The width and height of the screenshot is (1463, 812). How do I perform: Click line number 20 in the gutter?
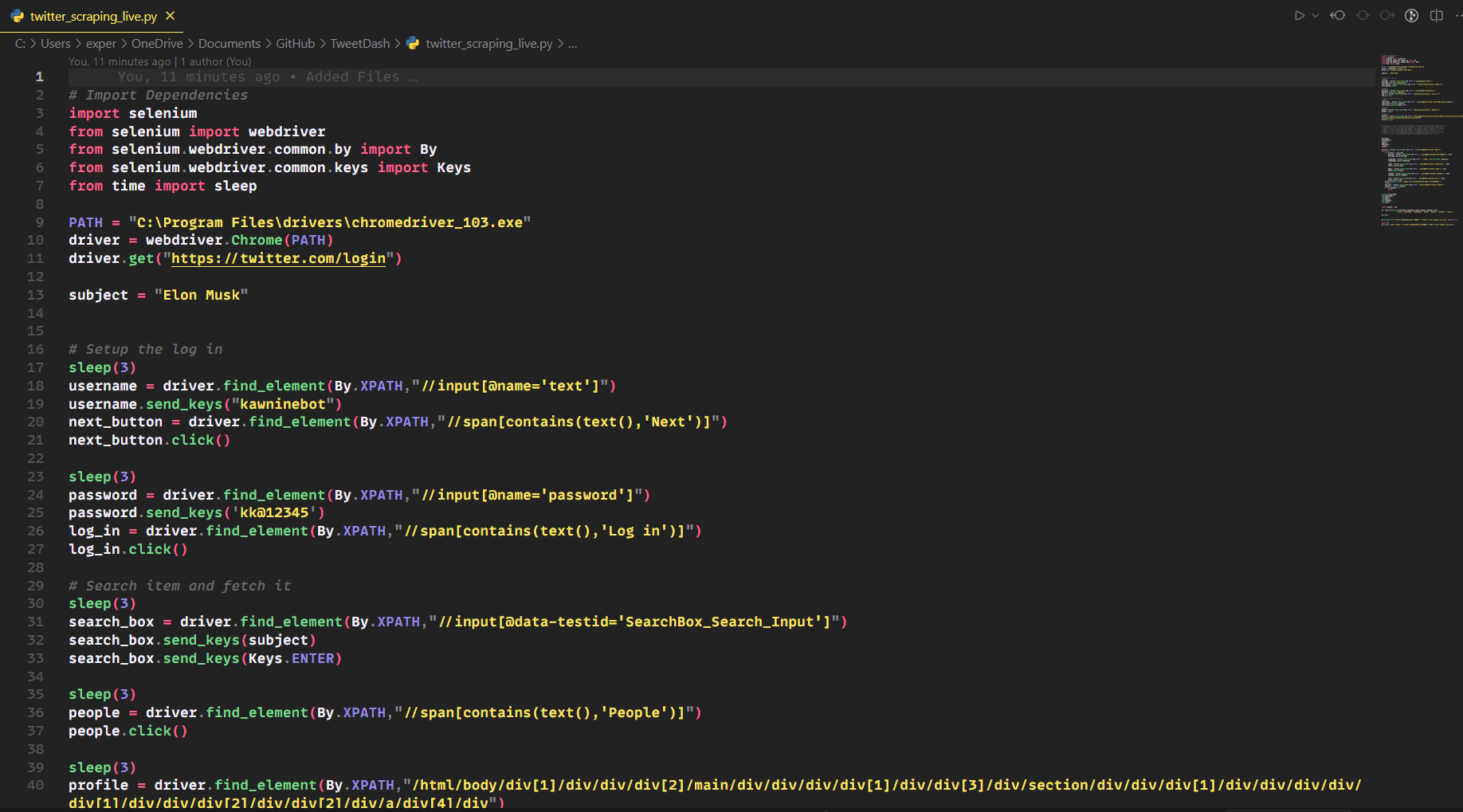35,422
